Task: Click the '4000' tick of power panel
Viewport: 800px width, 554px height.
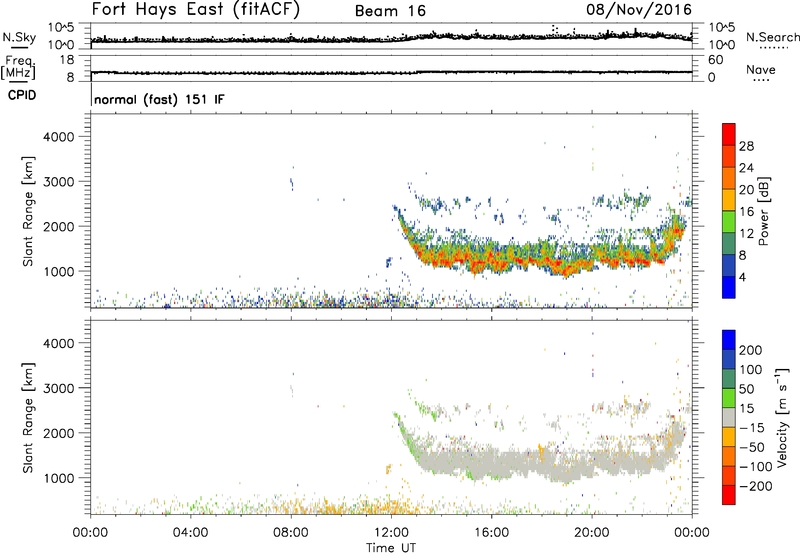Action: click(x=58, y=137)
